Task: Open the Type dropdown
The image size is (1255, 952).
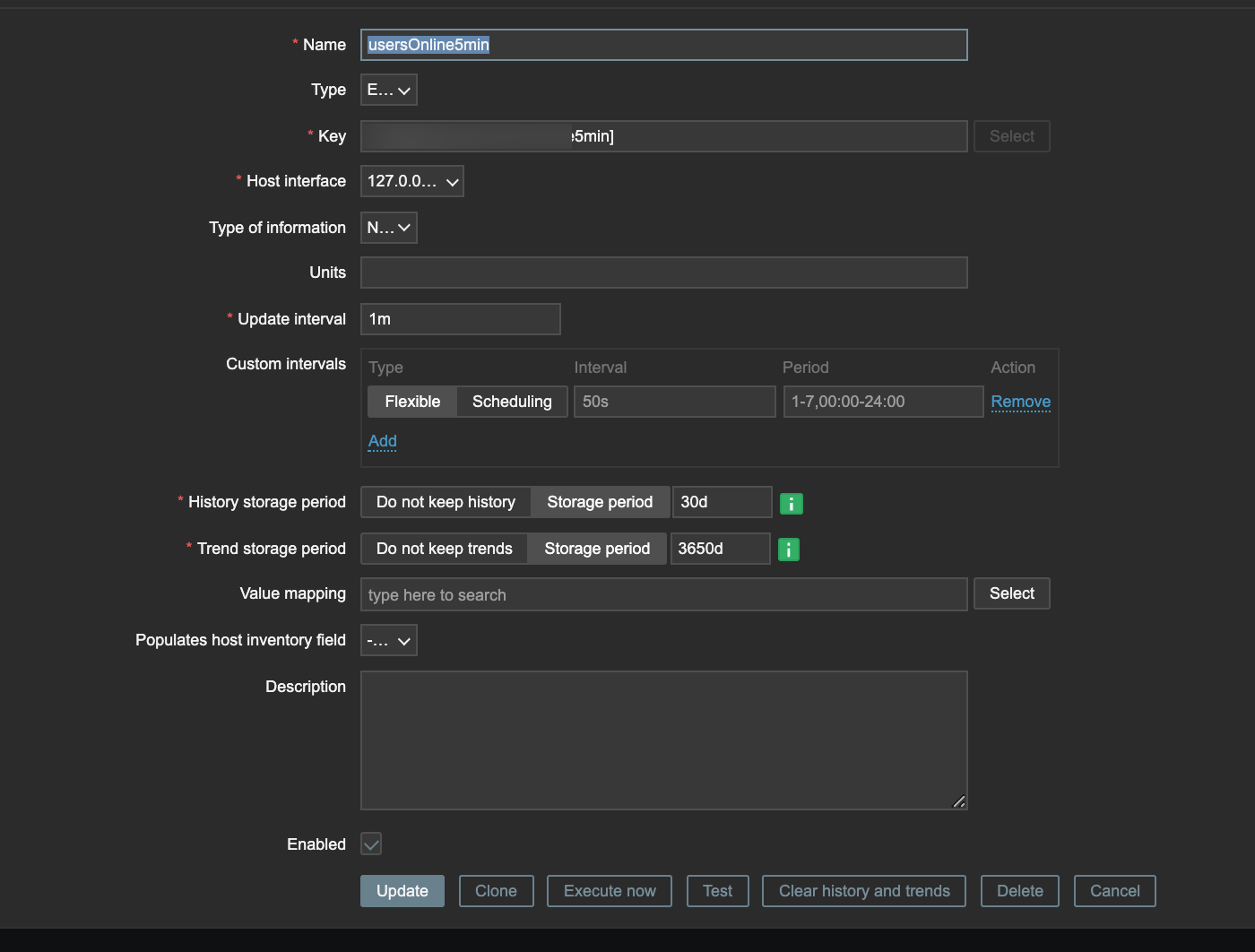Action: coord(388,90)
